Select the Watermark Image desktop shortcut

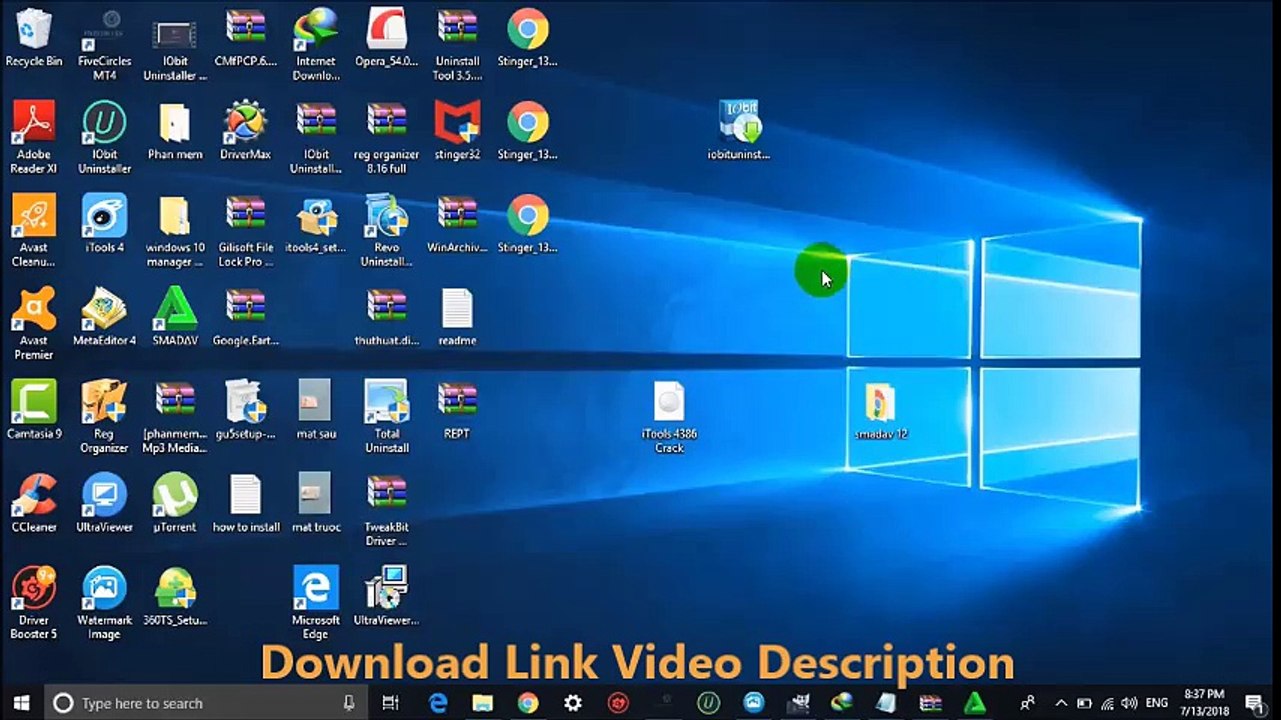point(105,603)
